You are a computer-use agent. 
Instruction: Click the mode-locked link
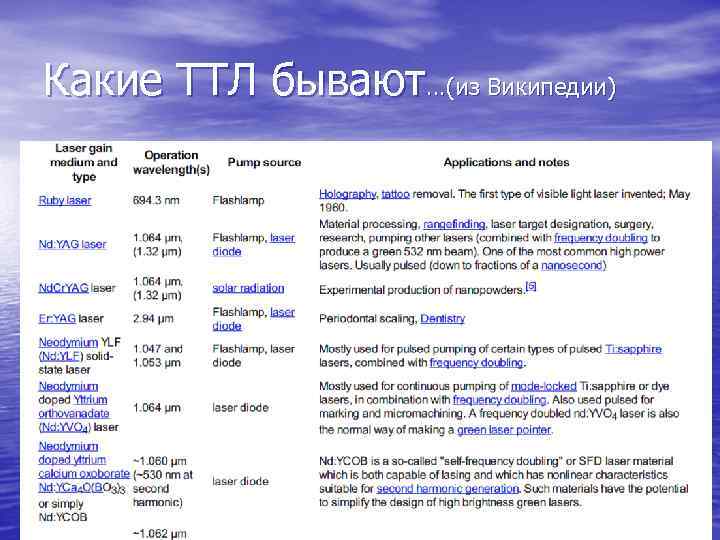(544, 386)
